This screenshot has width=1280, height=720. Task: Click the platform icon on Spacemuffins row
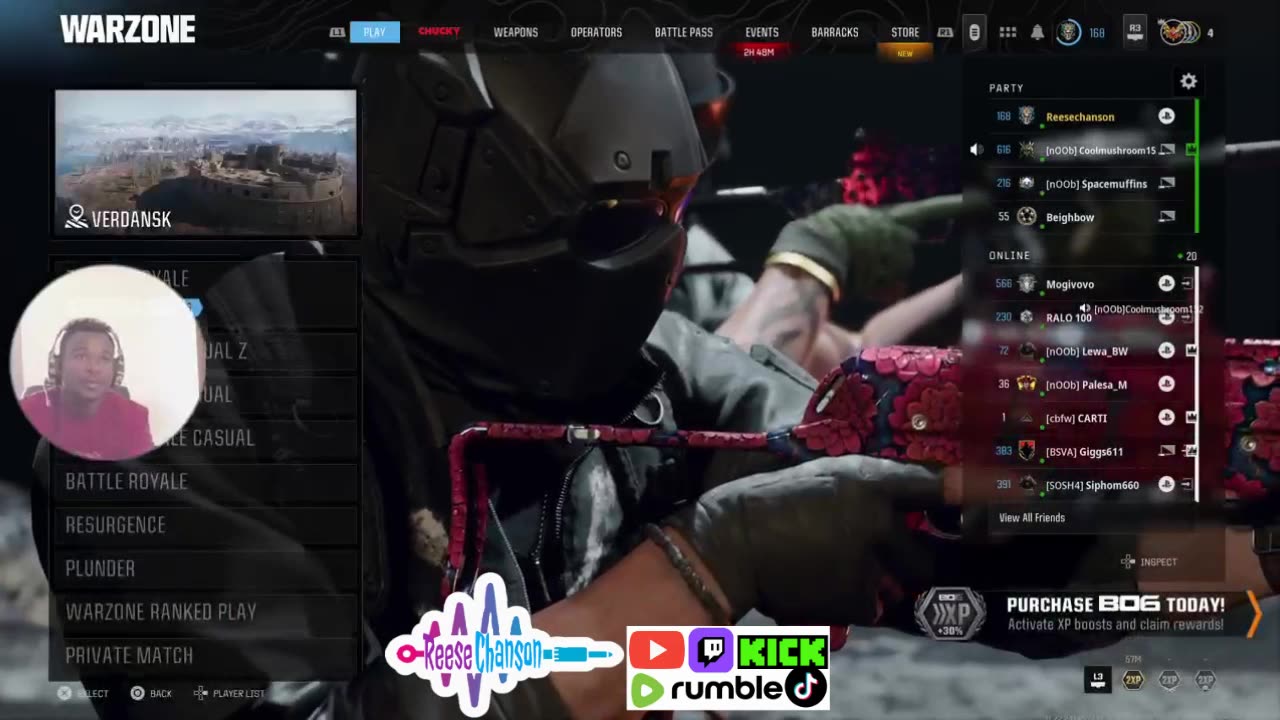coord(1166,184)
